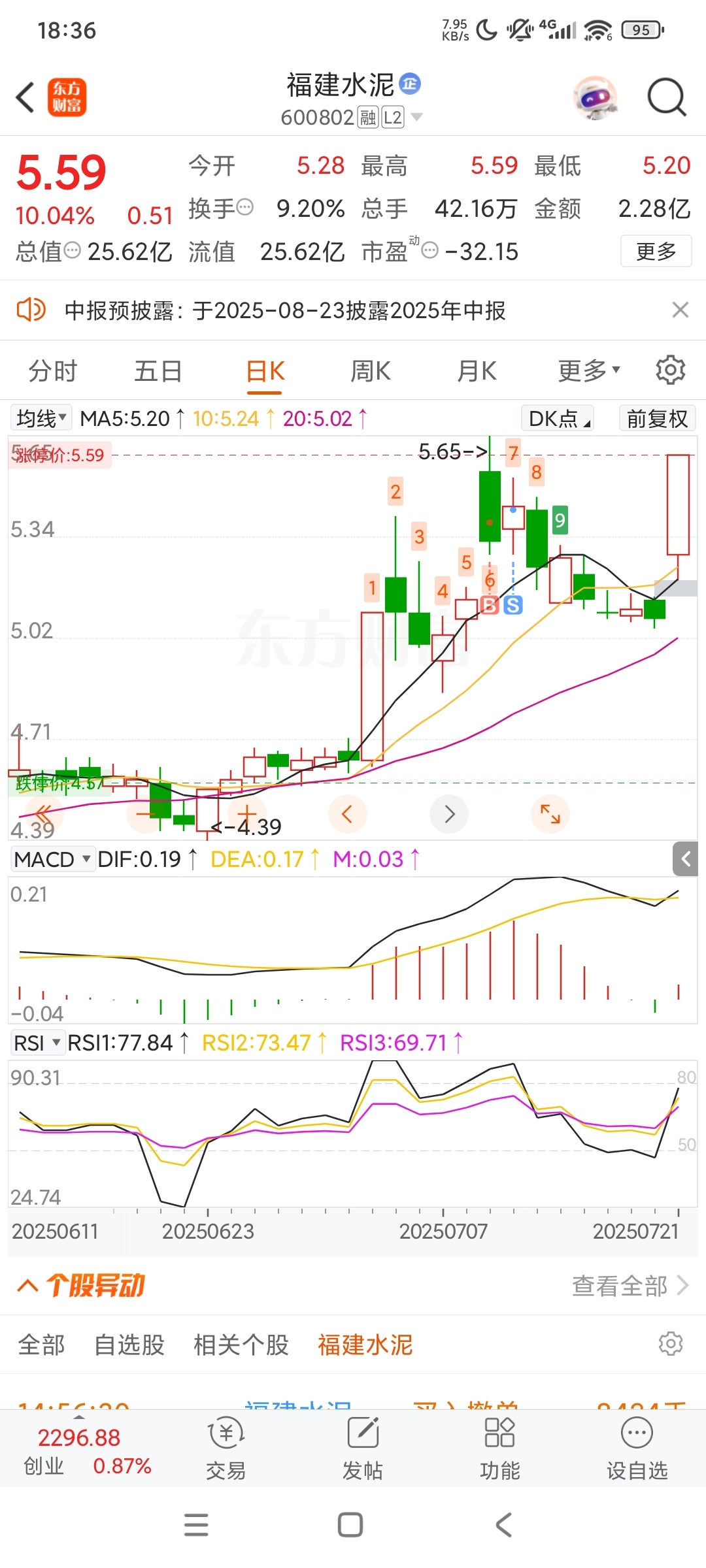This screenshot has width=706, height=1568.
Task: Expand the gray side-panel arrow tab
Action: click(x=685, y=858)
